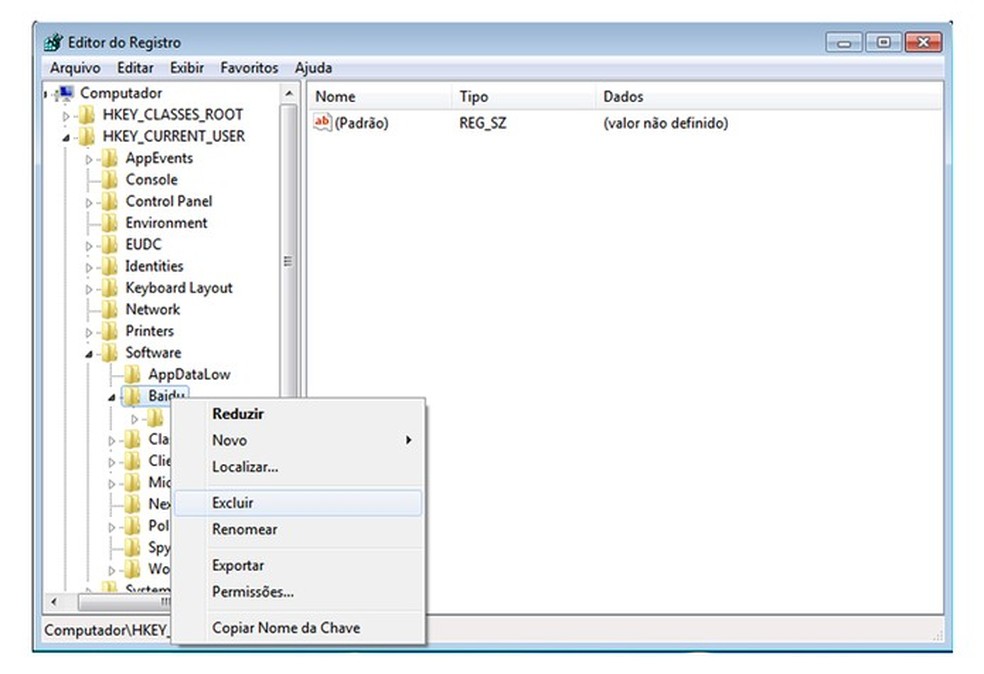Click the AppDataLow folder icon
Screen dimensions: 984x674
coord(132,375)
